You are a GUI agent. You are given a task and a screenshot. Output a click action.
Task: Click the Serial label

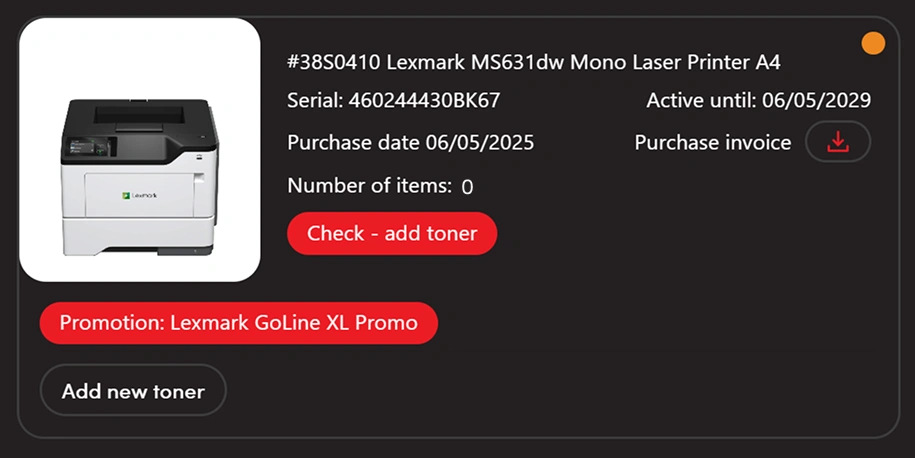[314, 100]
